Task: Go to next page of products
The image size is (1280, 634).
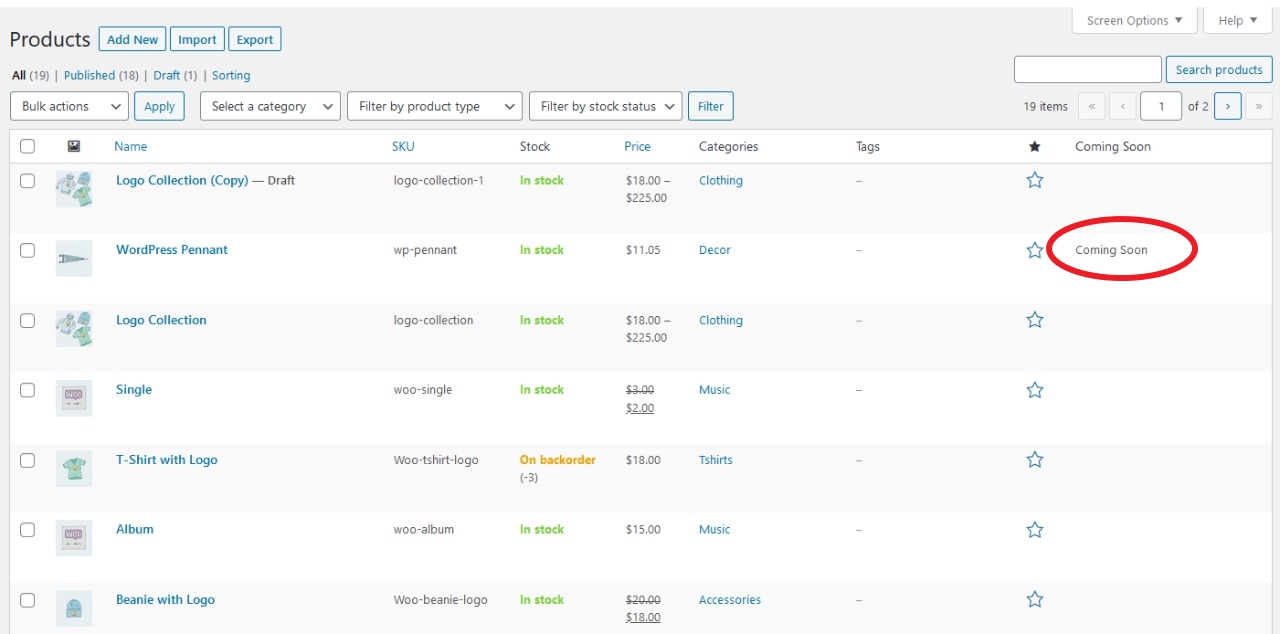Action: (1228, 106)
